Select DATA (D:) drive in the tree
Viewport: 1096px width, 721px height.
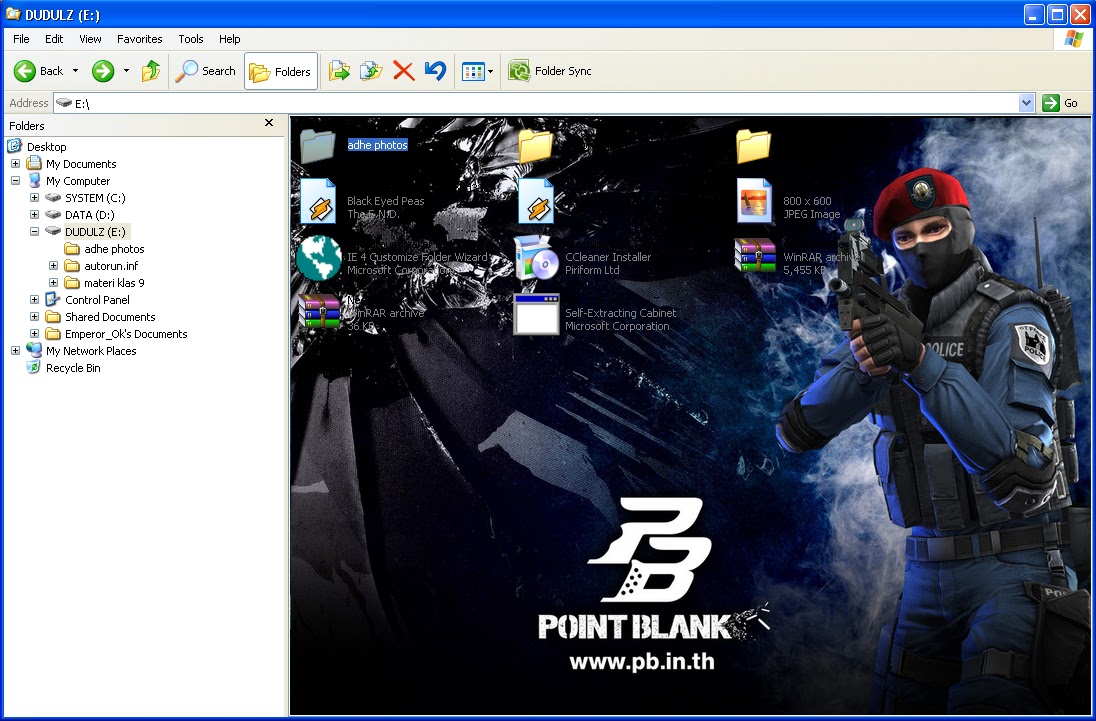(x=89, y=214)
